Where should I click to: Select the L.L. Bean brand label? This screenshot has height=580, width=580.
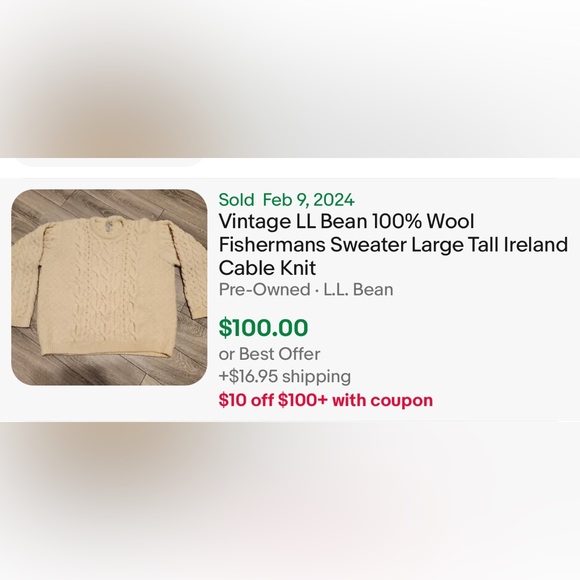(358, 290)
